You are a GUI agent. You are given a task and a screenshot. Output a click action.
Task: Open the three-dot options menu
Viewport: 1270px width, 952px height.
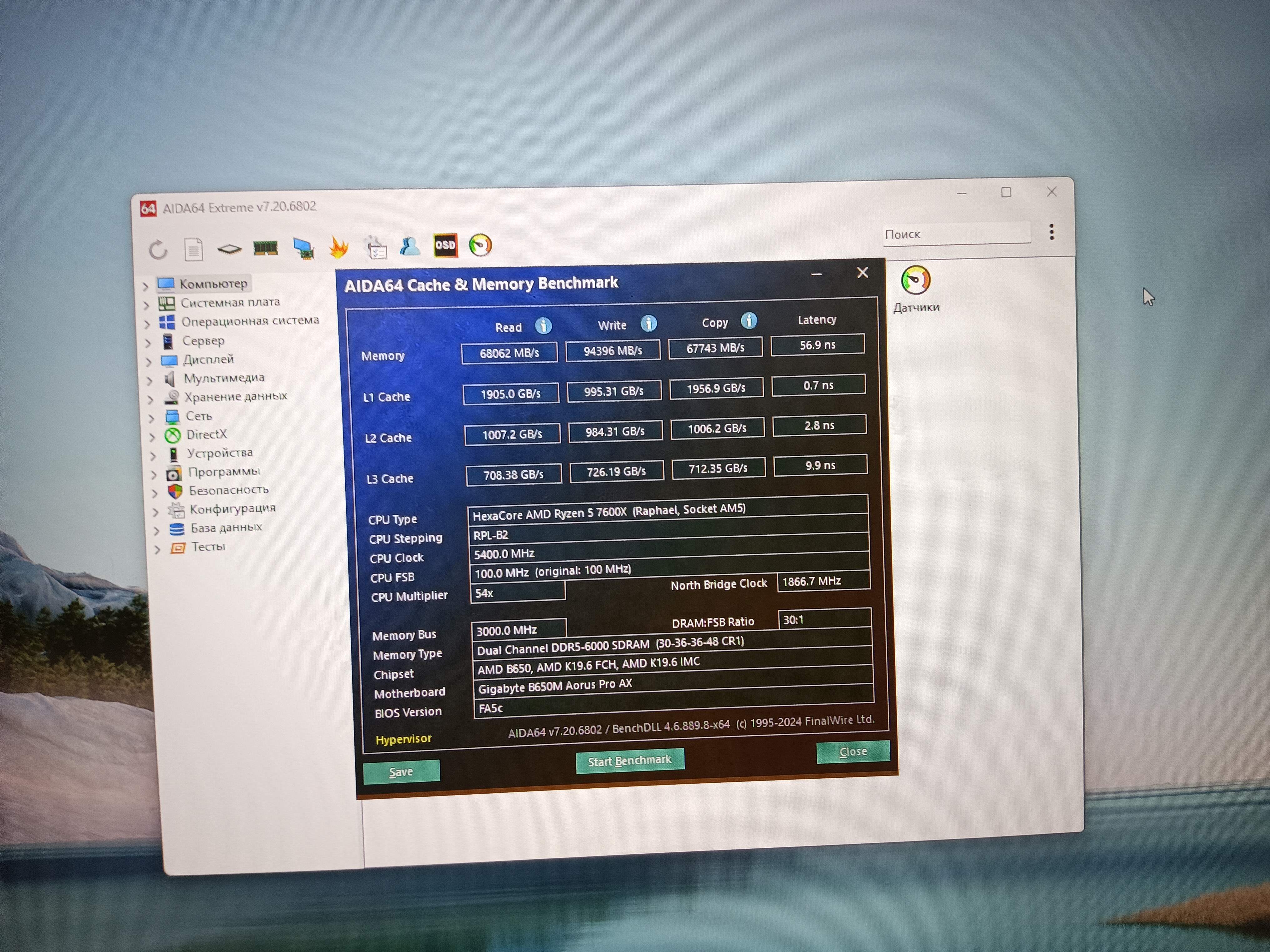(1051, 232)
